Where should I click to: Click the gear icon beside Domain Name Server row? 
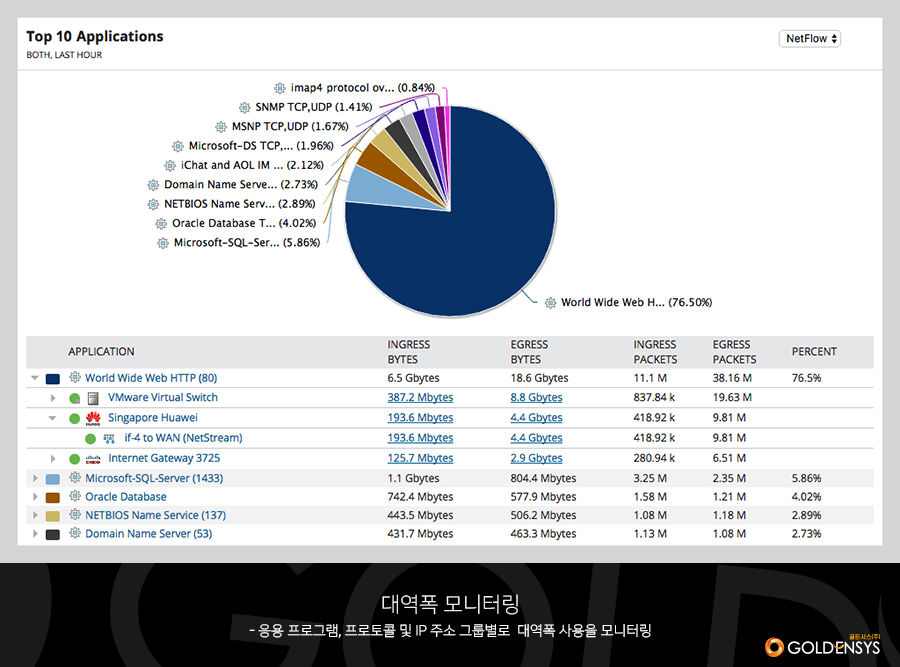(75, 533)
